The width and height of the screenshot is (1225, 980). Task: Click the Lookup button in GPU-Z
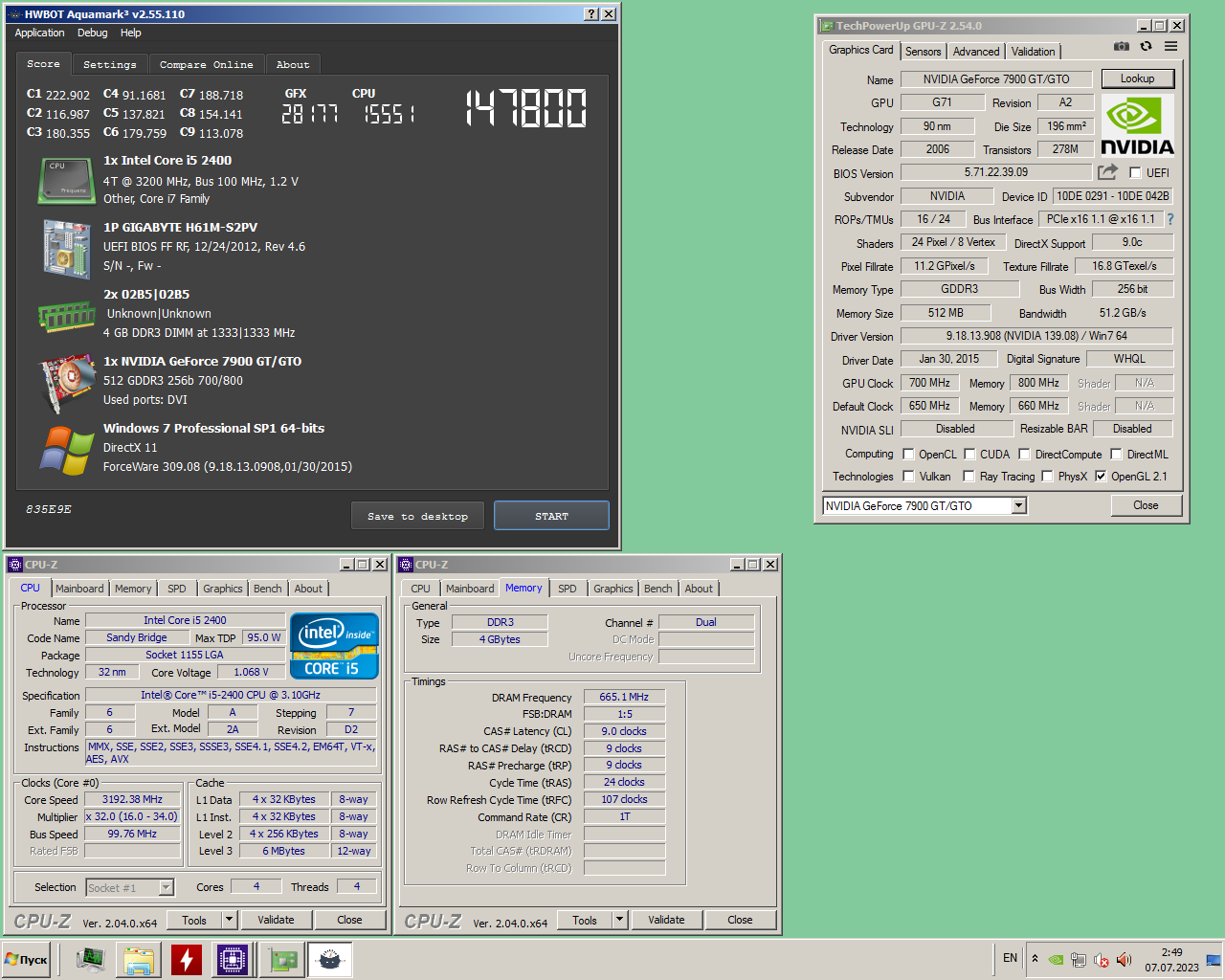tap(1137, 78)
